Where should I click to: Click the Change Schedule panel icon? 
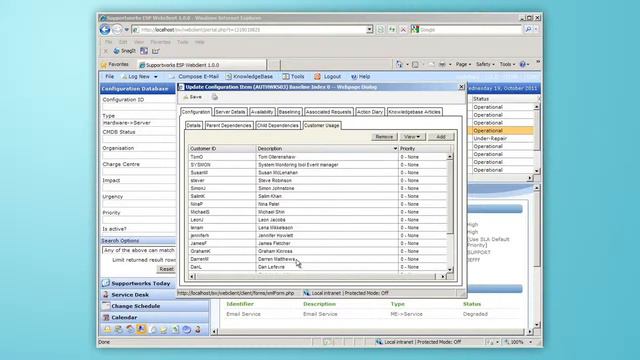coord(106,306)
